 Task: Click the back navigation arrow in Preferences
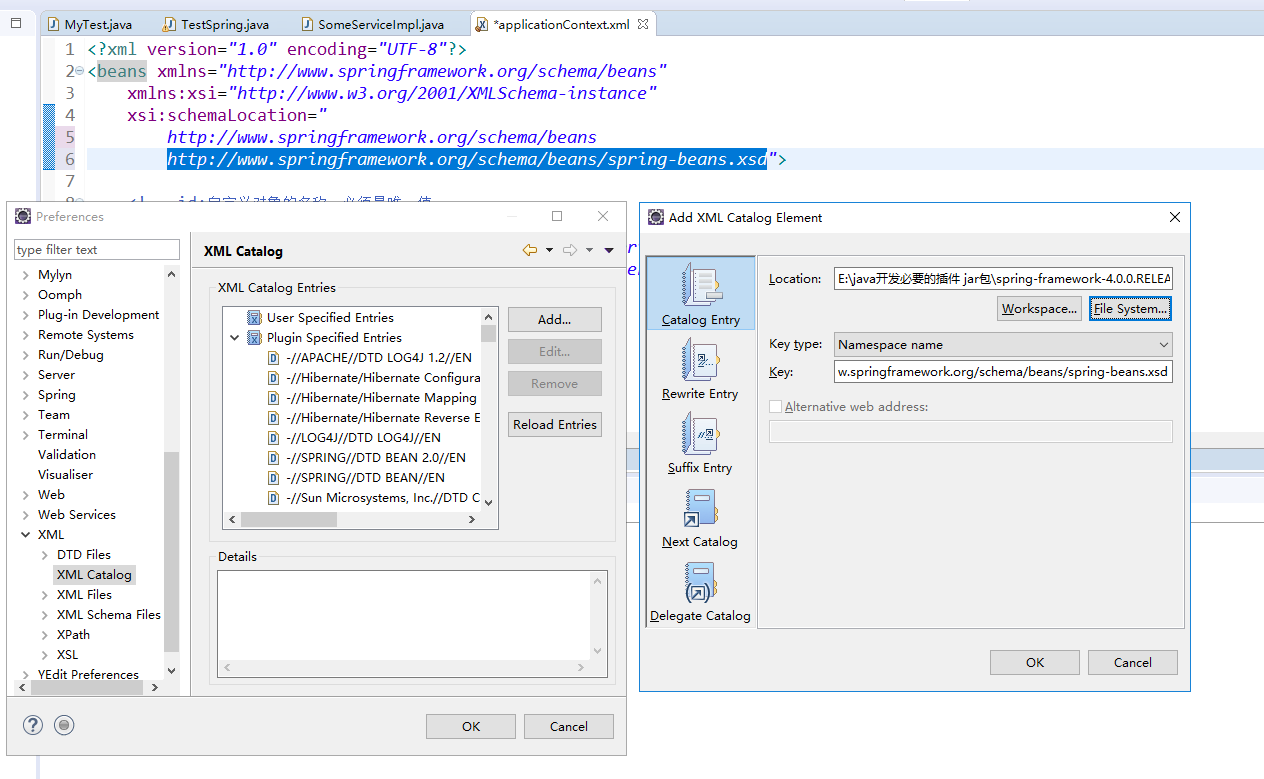(x=530, y=250)
